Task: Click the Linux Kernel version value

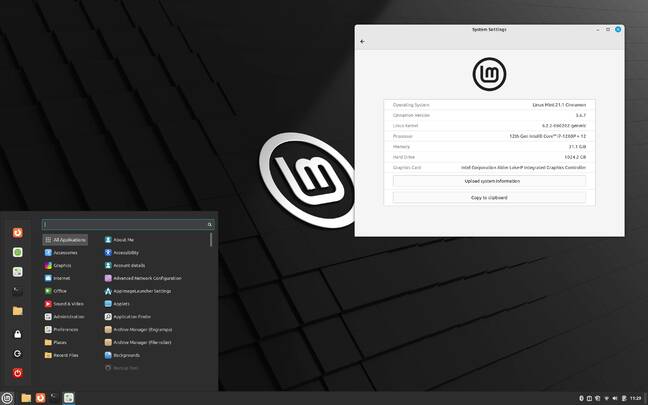Action: coord(564,126)
